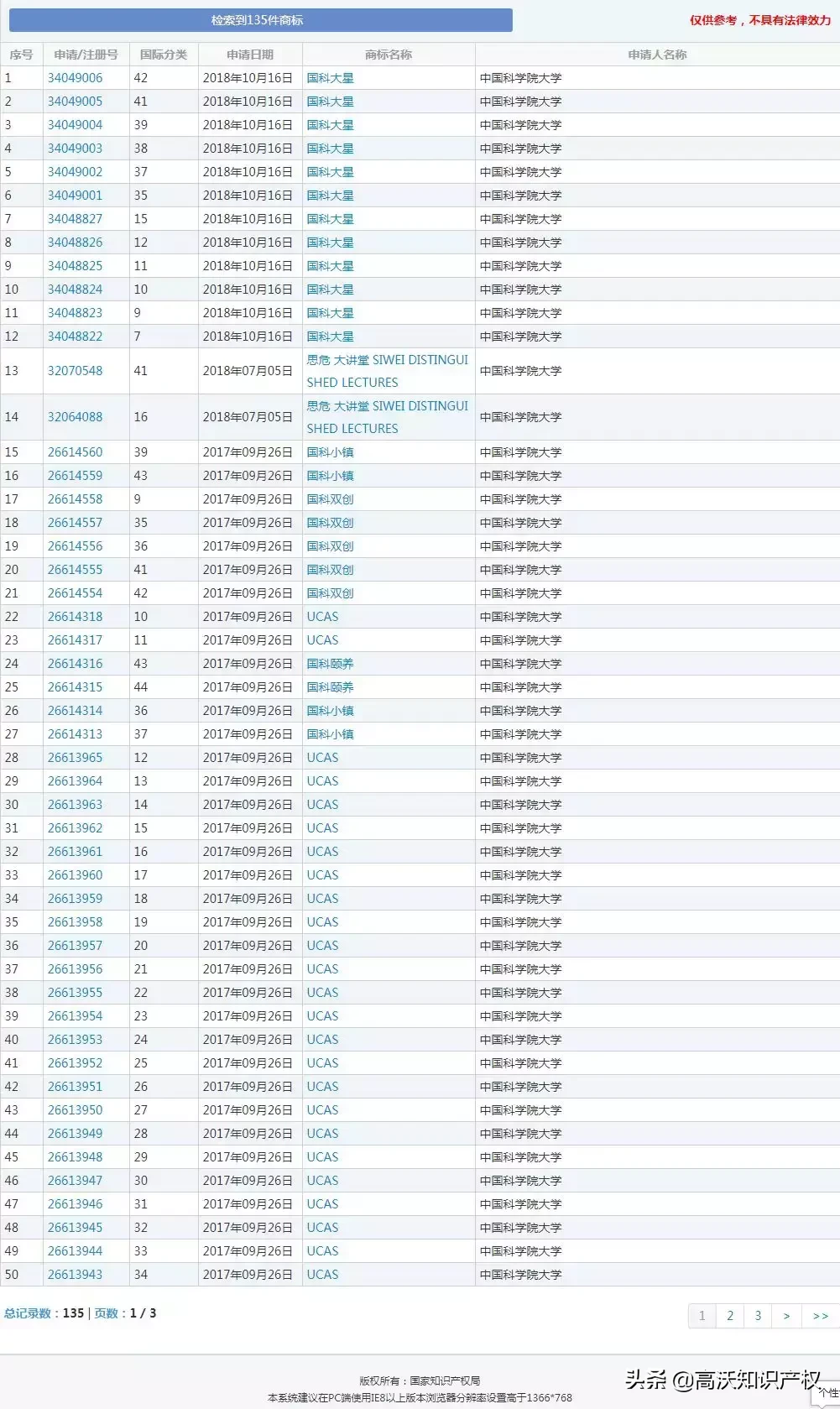
Task: Go to next page with > button
Action: pos(786,1316)
